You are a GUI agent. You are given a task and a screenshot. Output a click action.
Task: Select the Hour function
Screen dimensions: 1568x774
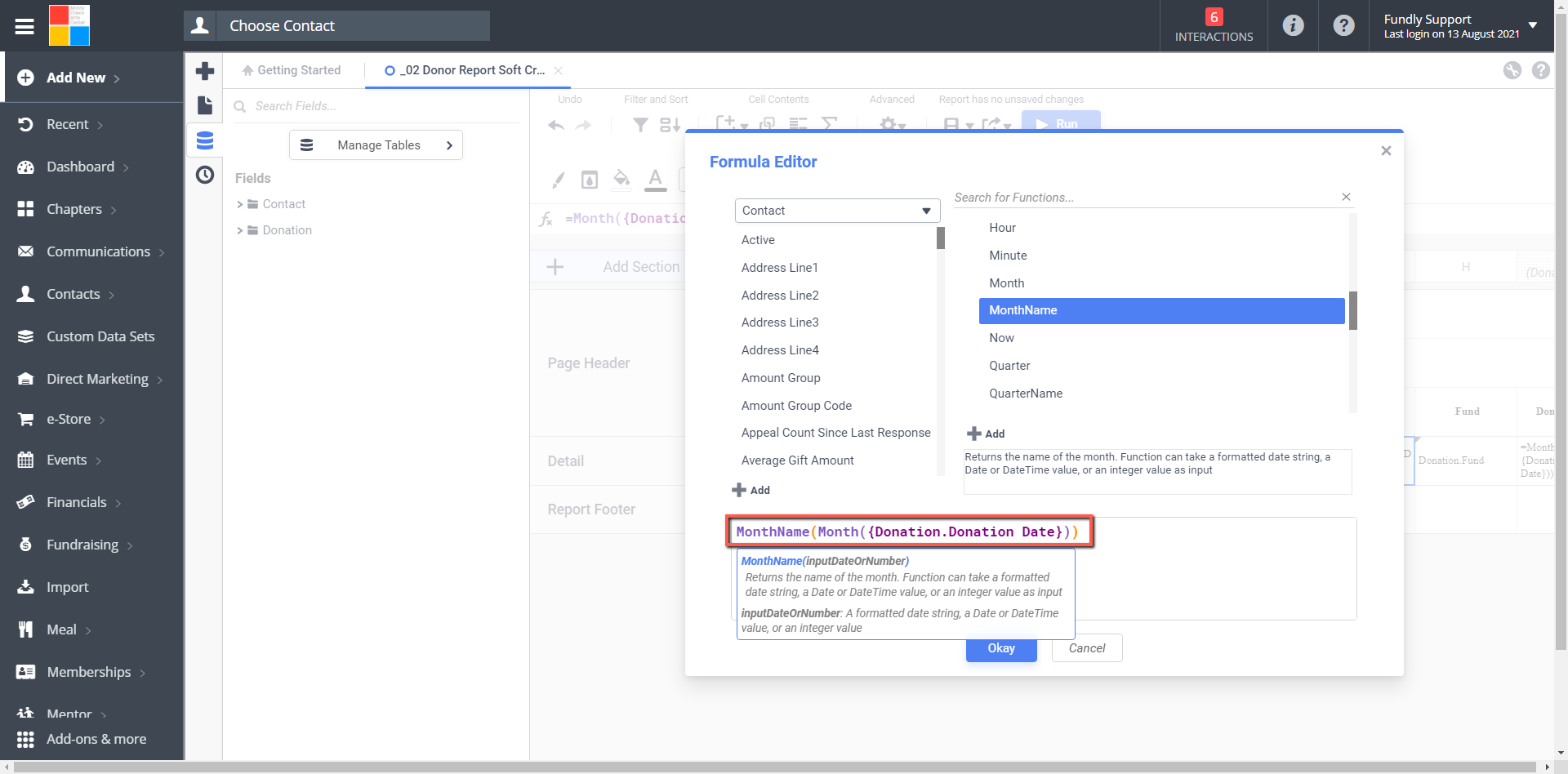click(x=1002, y=228)
